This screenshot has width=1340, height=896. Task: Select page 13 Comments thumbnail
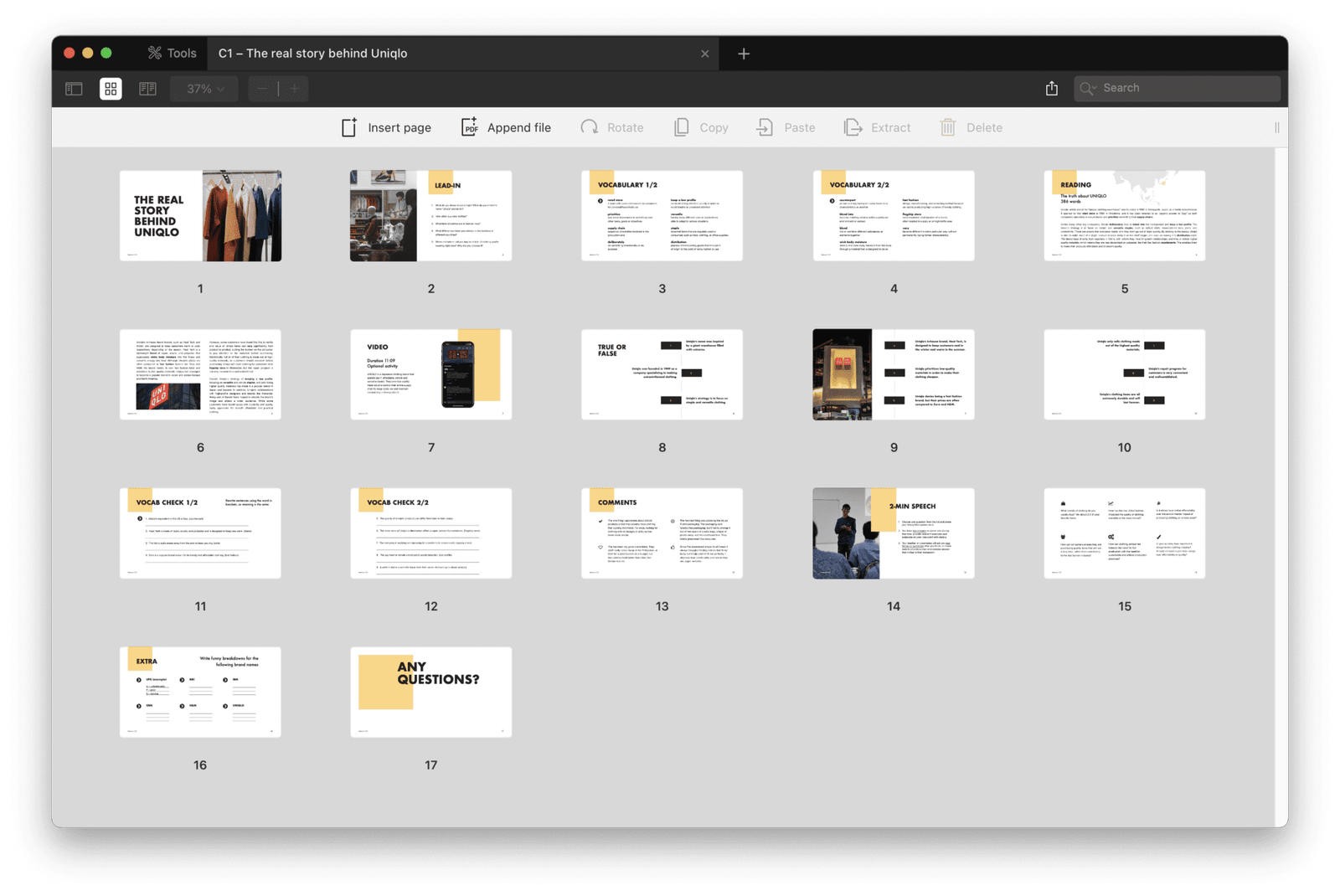(662, 533)
